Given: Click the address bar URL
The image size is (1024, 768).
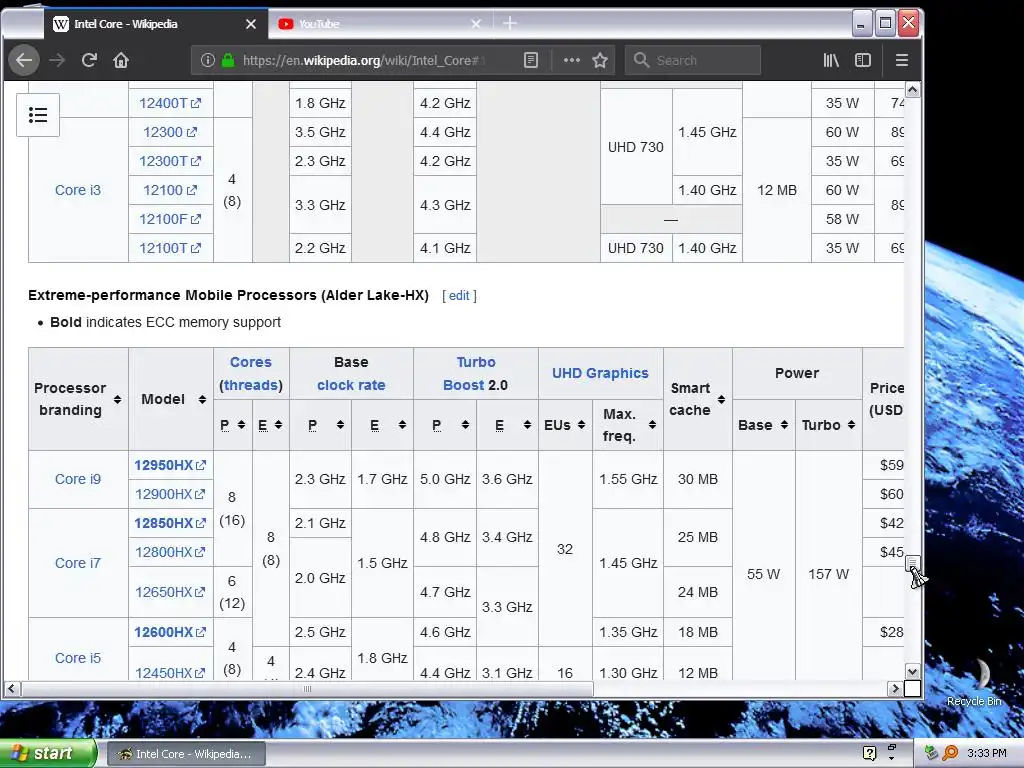Looking at the screenshot, I should click(x=363, y=60).
